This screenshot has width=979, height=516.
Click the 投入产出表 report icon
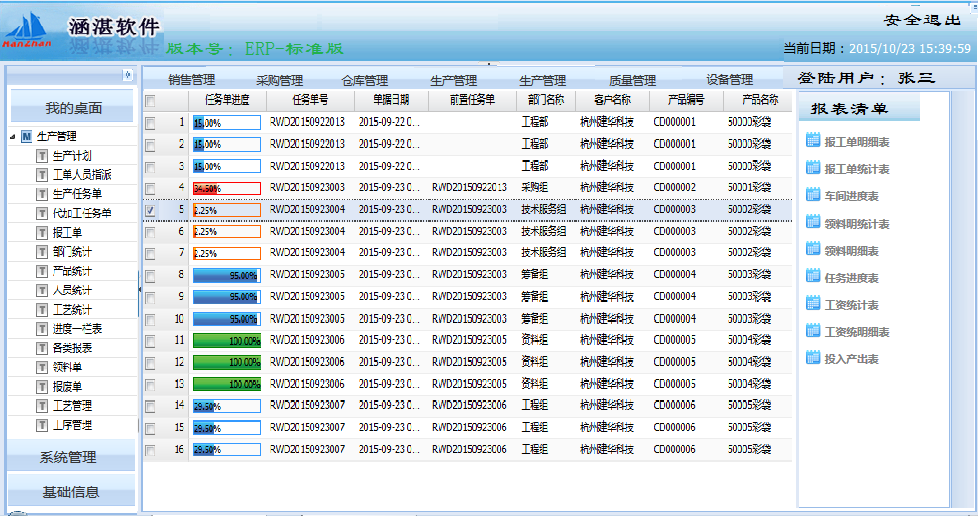(x=813, y=359)
